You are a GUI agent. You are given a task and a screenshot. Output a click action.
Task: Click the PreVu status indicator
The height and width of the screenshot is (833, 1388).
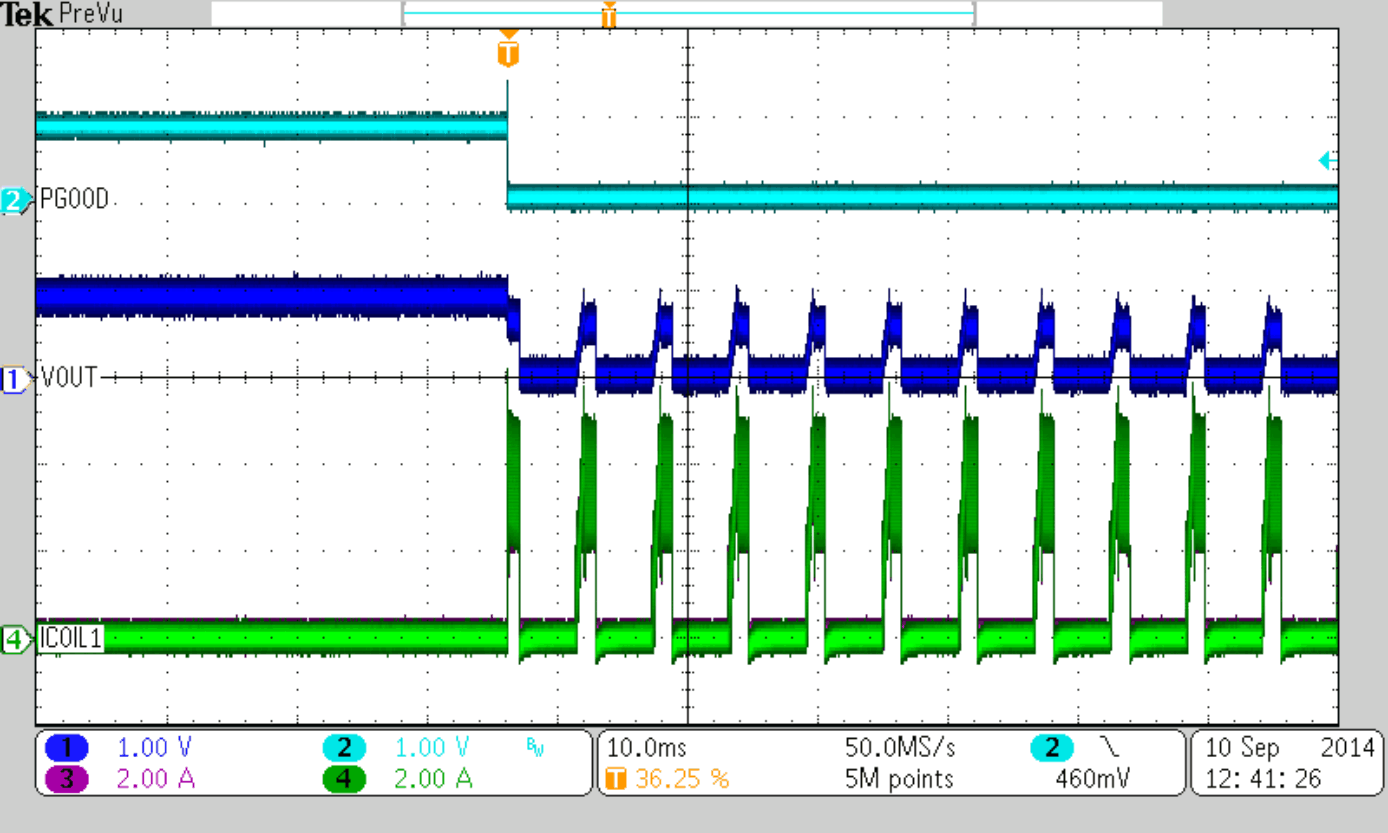click(90, 13)
